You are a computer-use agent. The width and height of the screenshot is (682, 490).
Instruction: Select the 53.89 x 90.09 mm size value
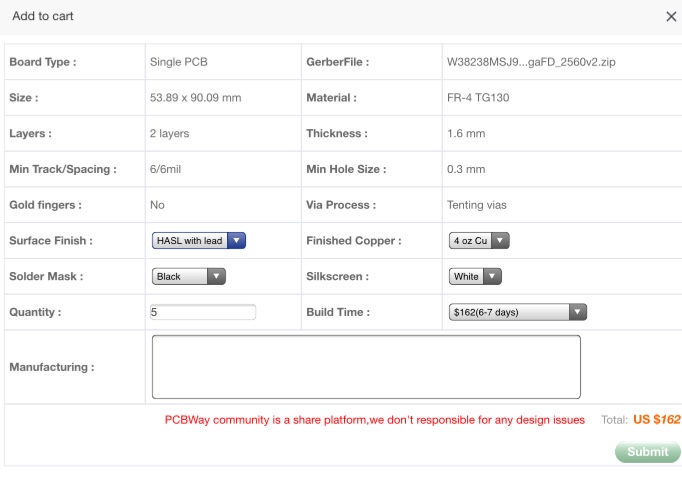(x=195, y=98)
